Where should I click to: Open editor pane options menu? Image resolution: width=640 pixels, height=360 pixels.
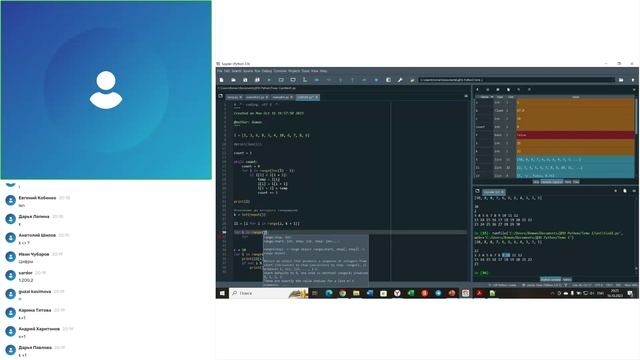tap(466, 96)
